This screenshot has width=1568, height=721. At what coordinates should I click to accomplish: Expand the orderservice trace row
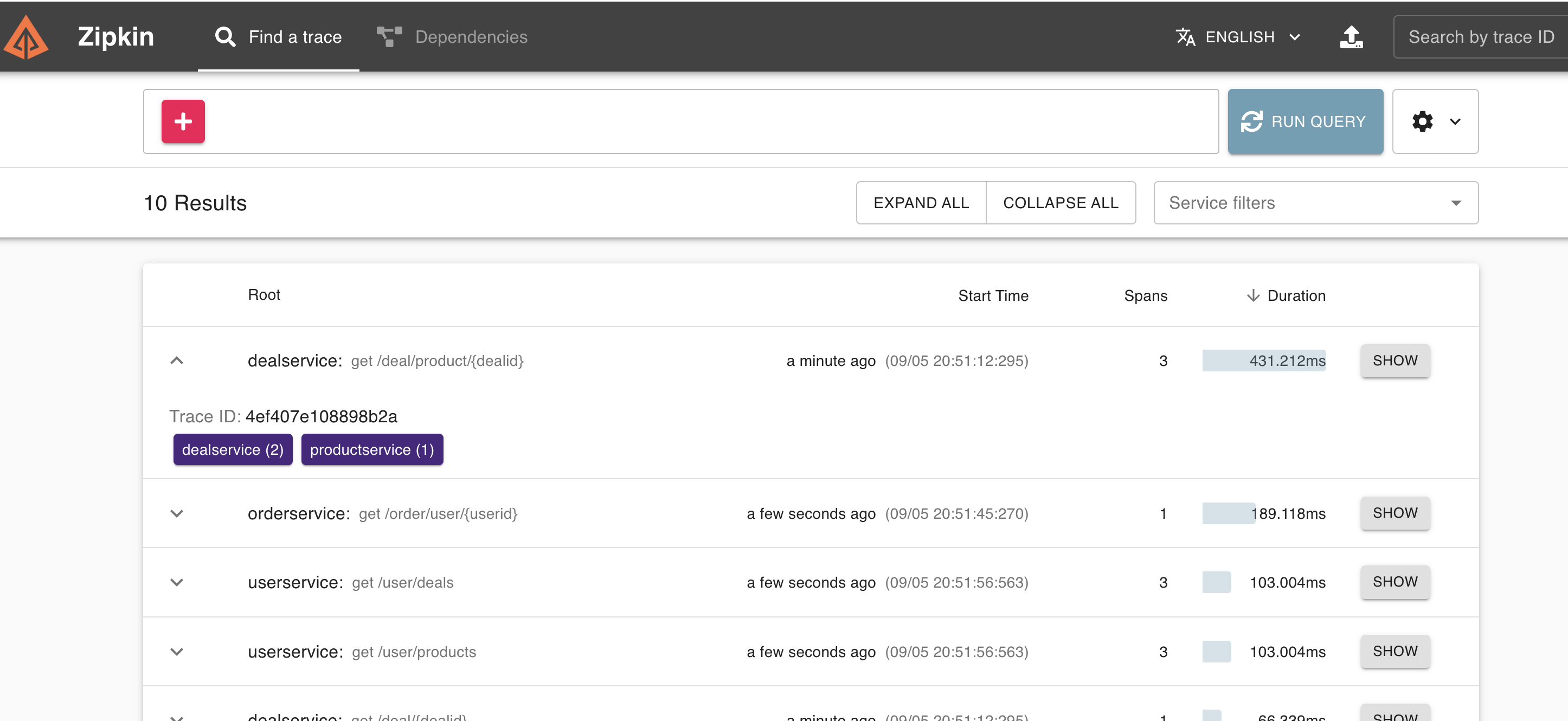point(177,513)
